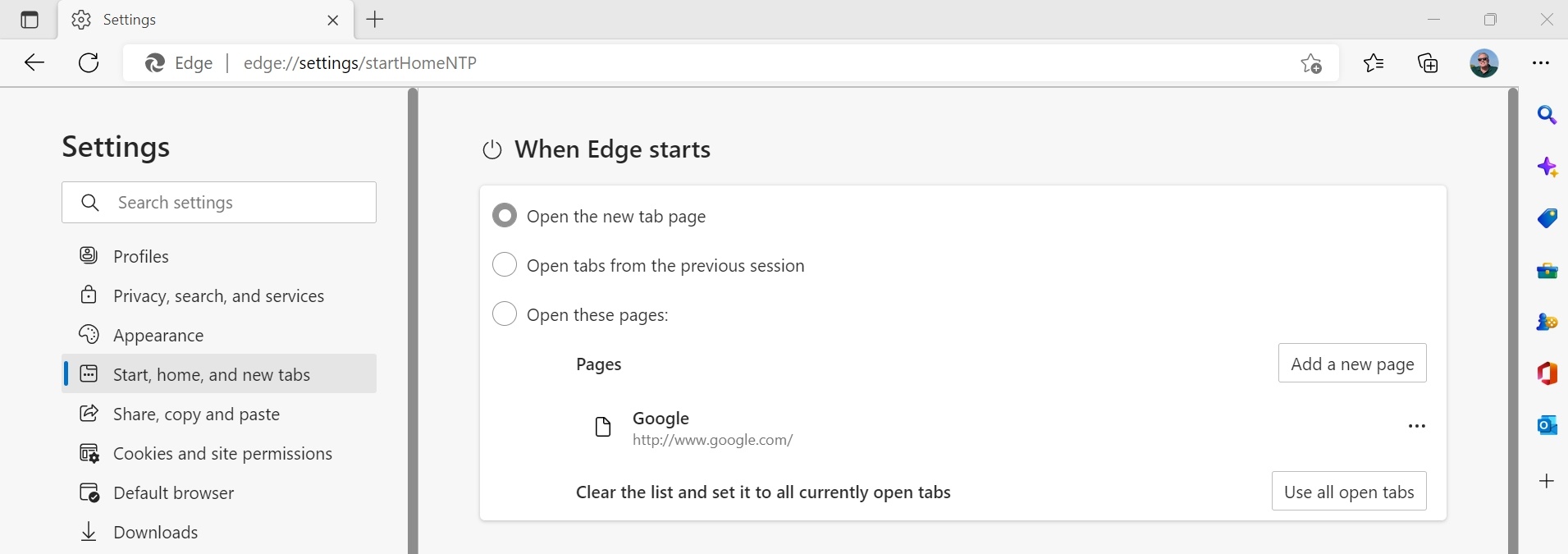Click inside the Search settings field
The height and width of the screenshot is (554, 1568).
click(x=238, y=203)
